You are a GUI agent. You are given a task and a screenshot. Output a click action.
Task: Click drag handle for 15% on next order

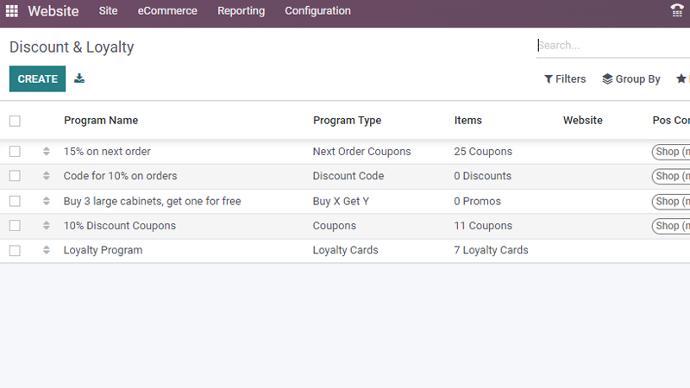46,151
